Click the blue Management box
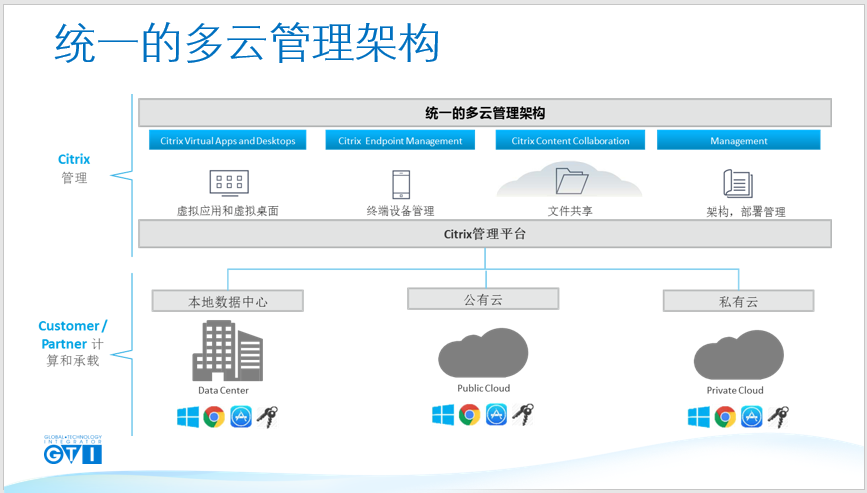Viewport: 867px width, 493px height. [738, 141]
